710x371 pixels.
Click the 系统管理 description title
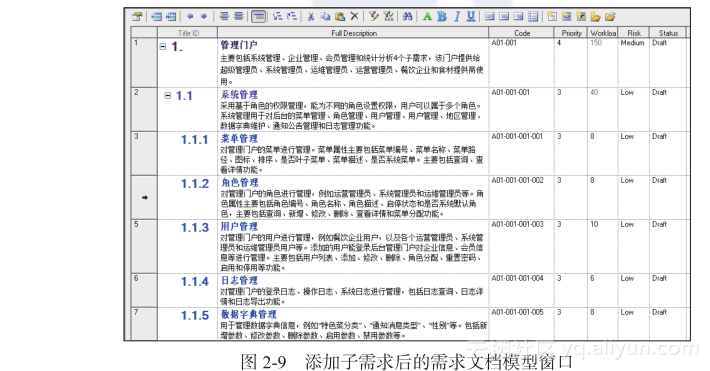point(239,95)
